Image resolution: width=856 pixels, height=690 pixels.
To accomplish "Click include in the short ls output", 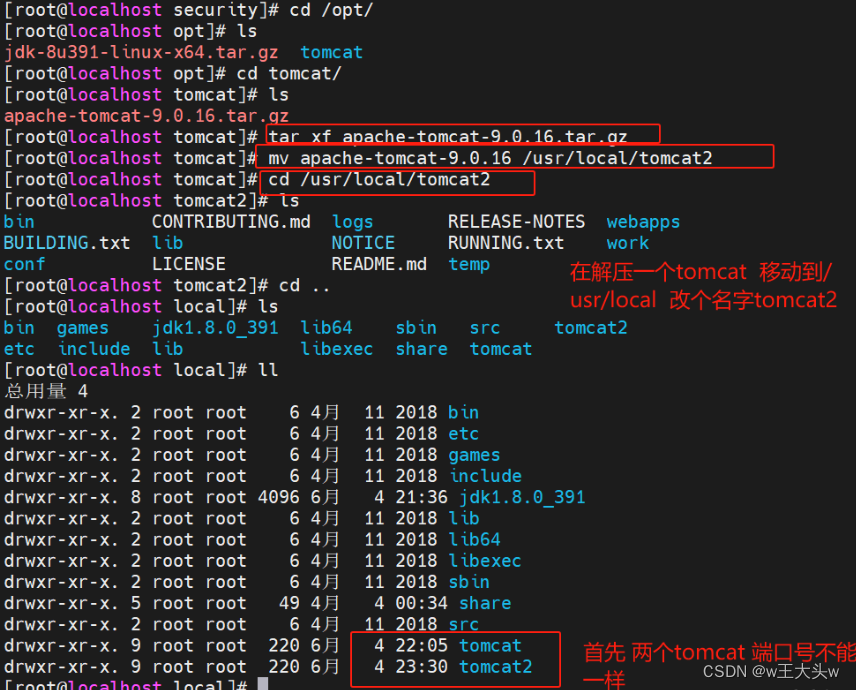I will point(94,349).
